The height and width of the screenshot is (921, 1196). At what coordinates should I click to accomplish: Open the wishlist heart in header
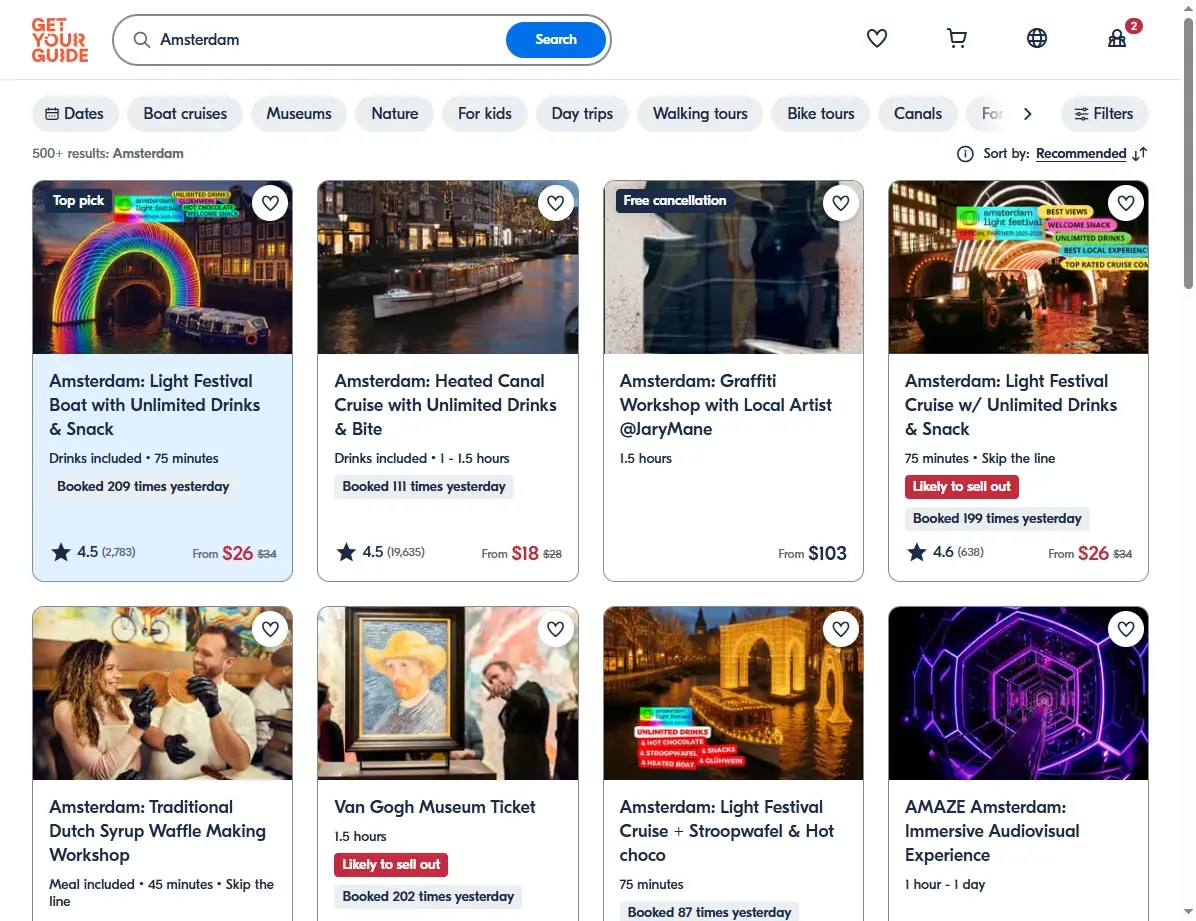point(876,38)
